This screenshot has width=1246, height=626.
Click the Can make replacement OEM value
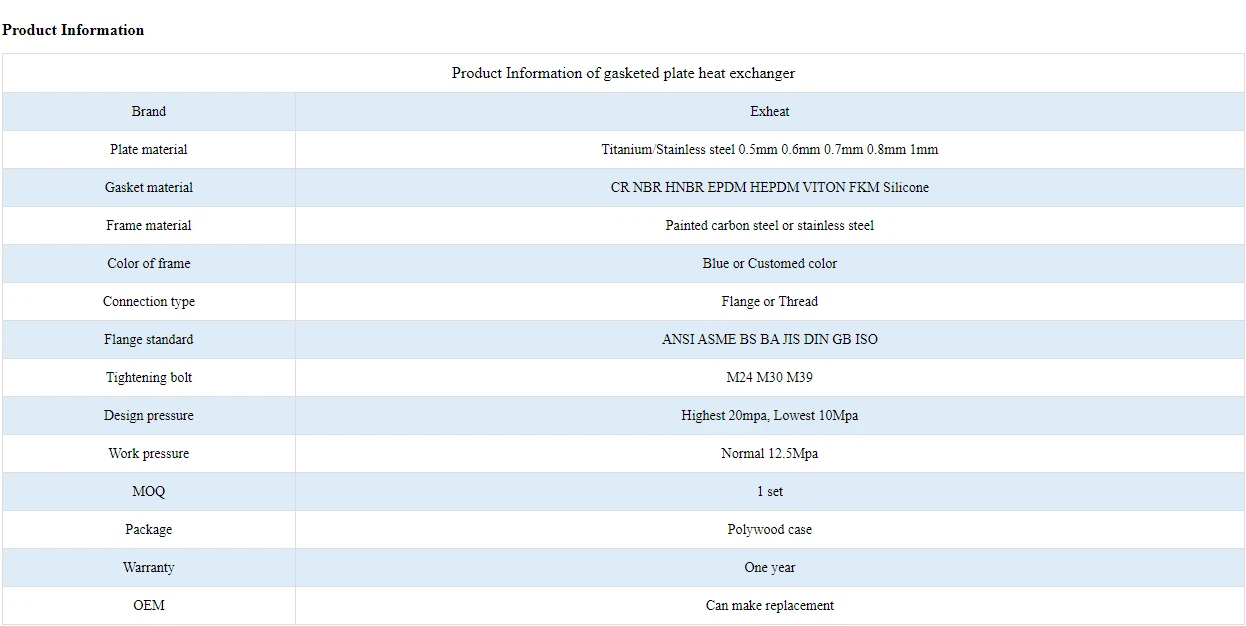[x=769, y=605]
